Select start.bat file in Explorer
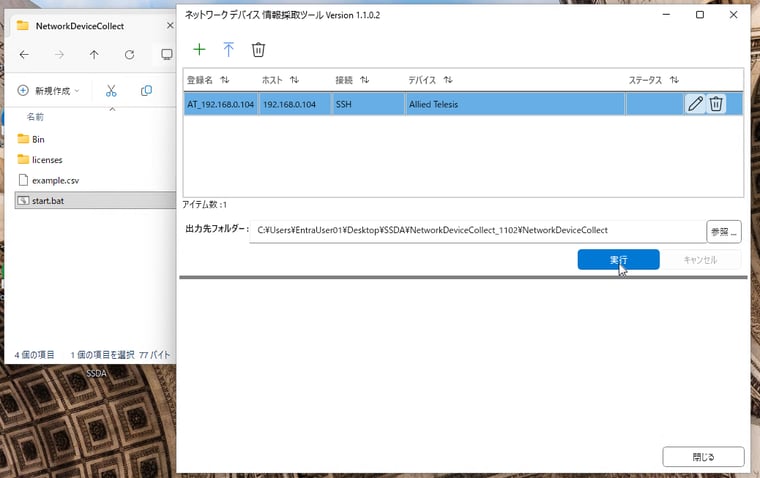 pos(95,201)
